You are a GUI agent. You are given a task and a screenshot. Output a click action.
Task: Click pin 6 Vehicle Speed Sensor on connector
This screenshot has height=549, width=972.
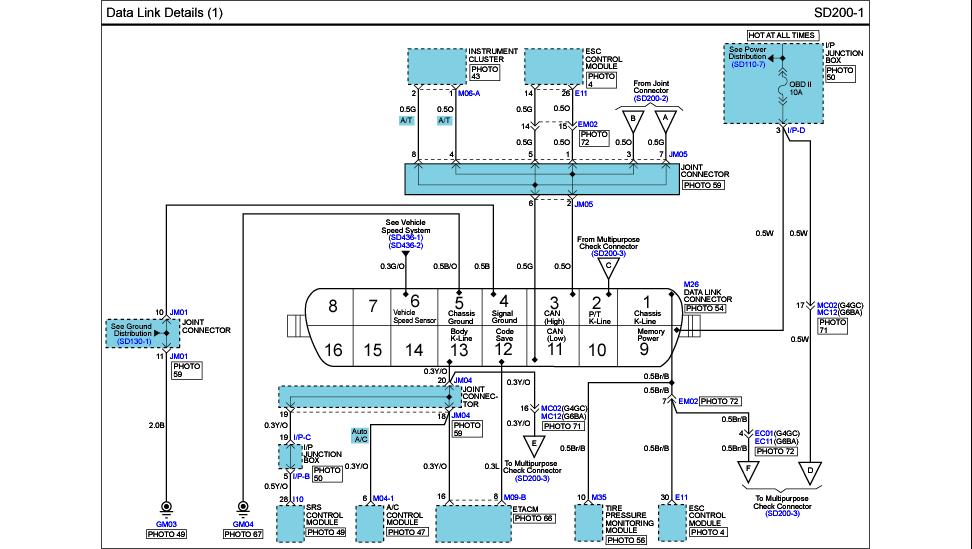pyautogui.click(x=414, y=304)
